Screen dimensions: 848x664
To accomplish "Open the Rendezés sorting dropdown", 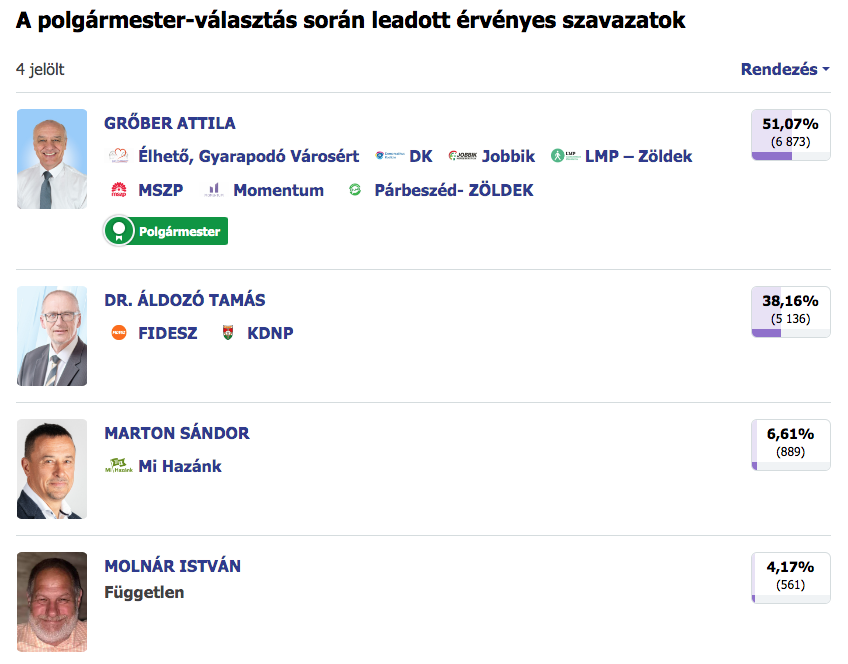I will coord(785,69).
